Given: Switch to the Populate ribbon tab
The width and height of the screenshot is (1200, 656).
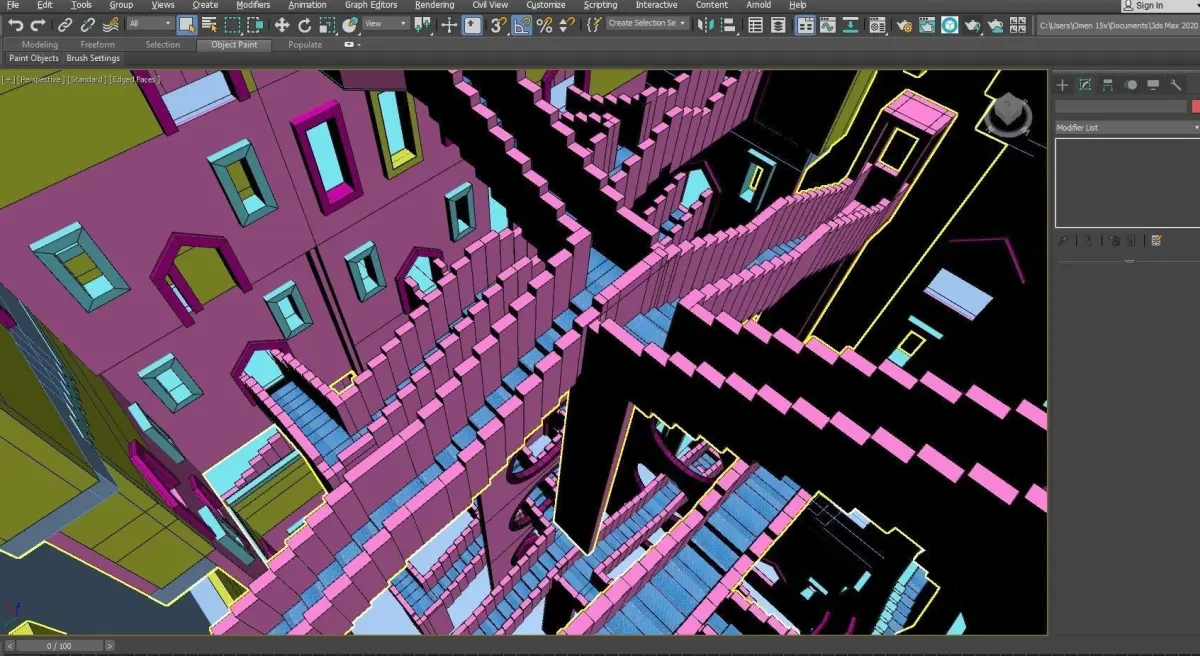Looking at the screenshot, I should pos(305,45).
